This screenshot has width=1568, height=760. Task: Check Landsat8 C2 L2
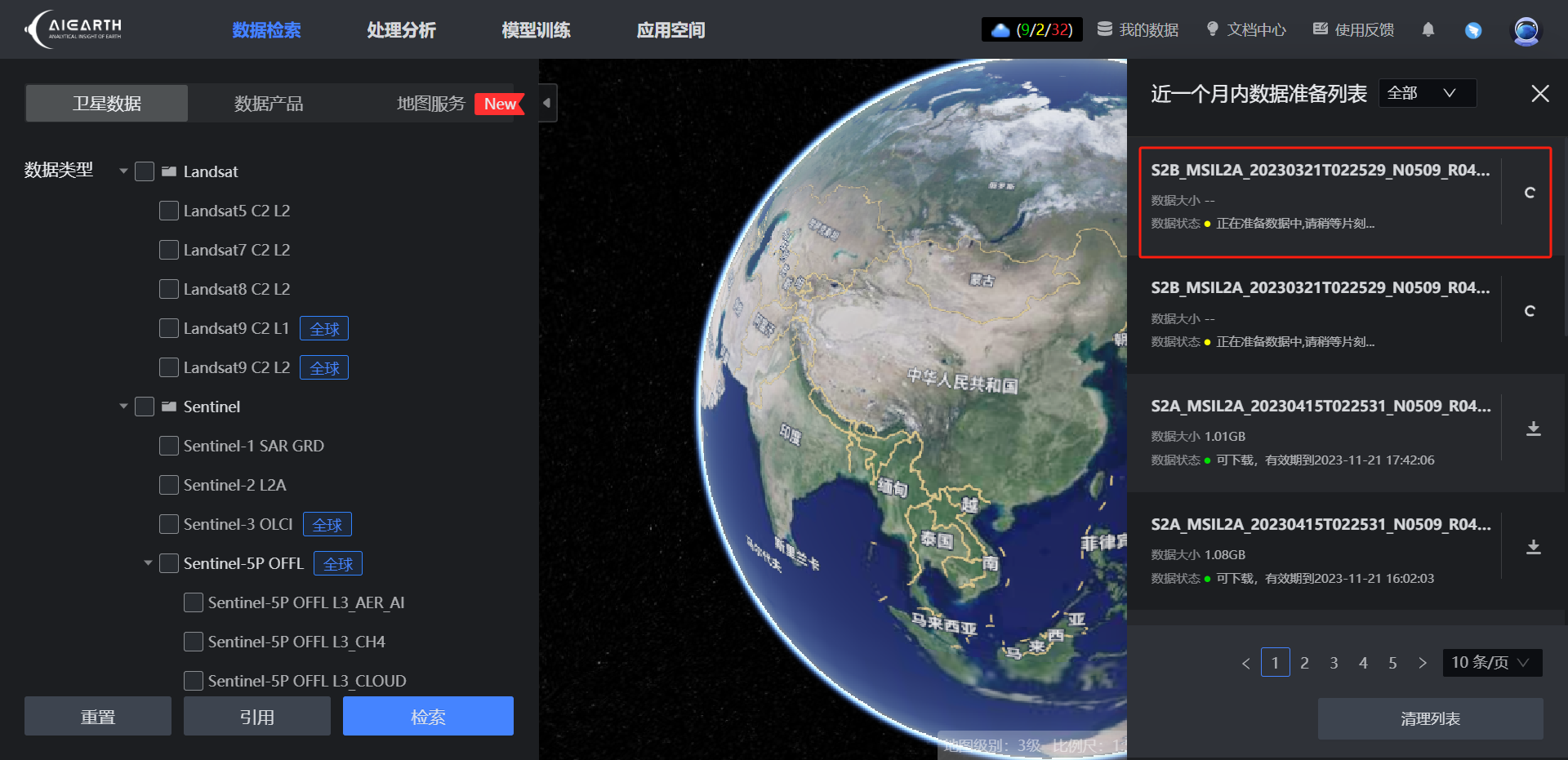tap(169, 289)
